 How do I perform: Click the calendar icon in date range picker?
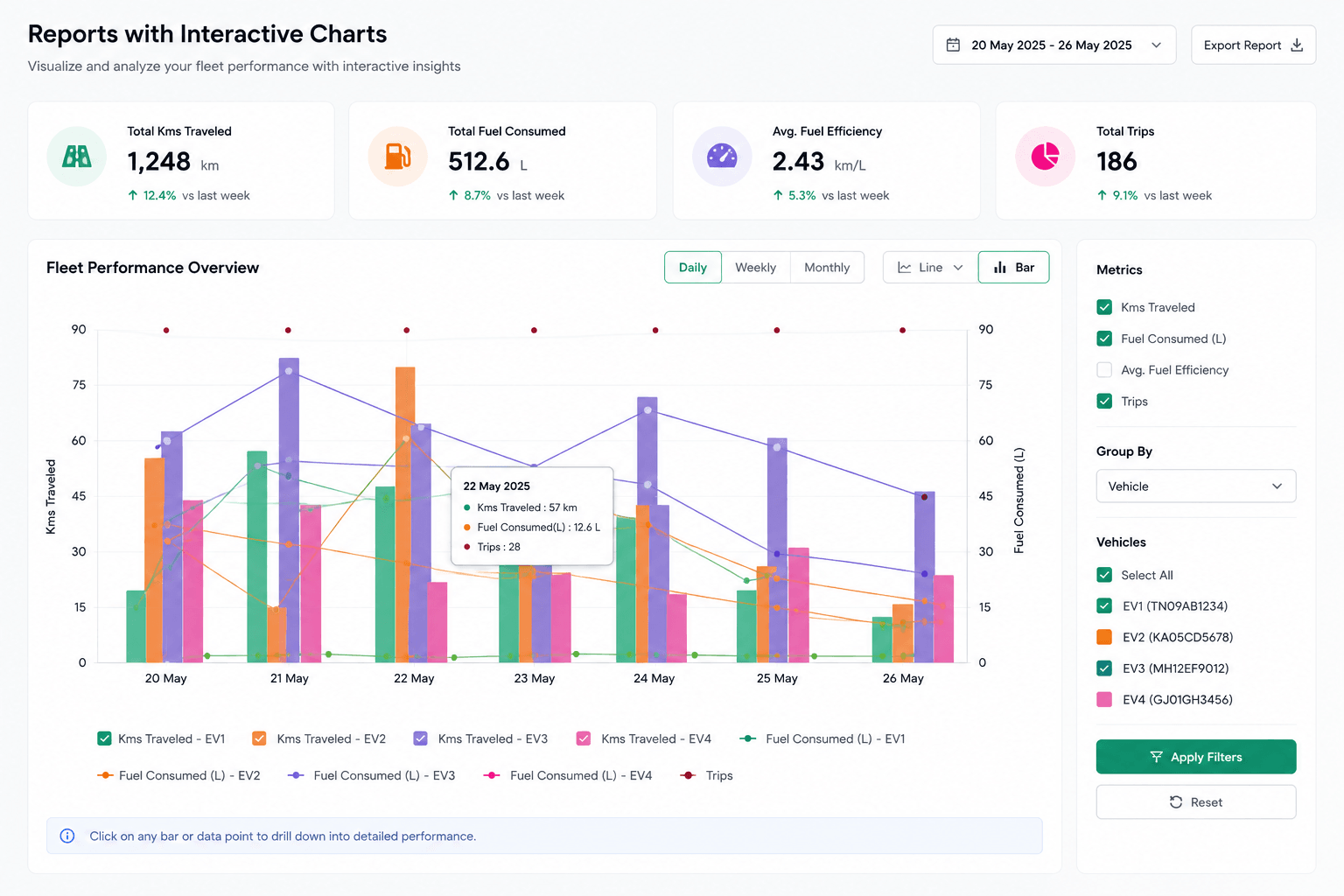click(x=954, y=45)
